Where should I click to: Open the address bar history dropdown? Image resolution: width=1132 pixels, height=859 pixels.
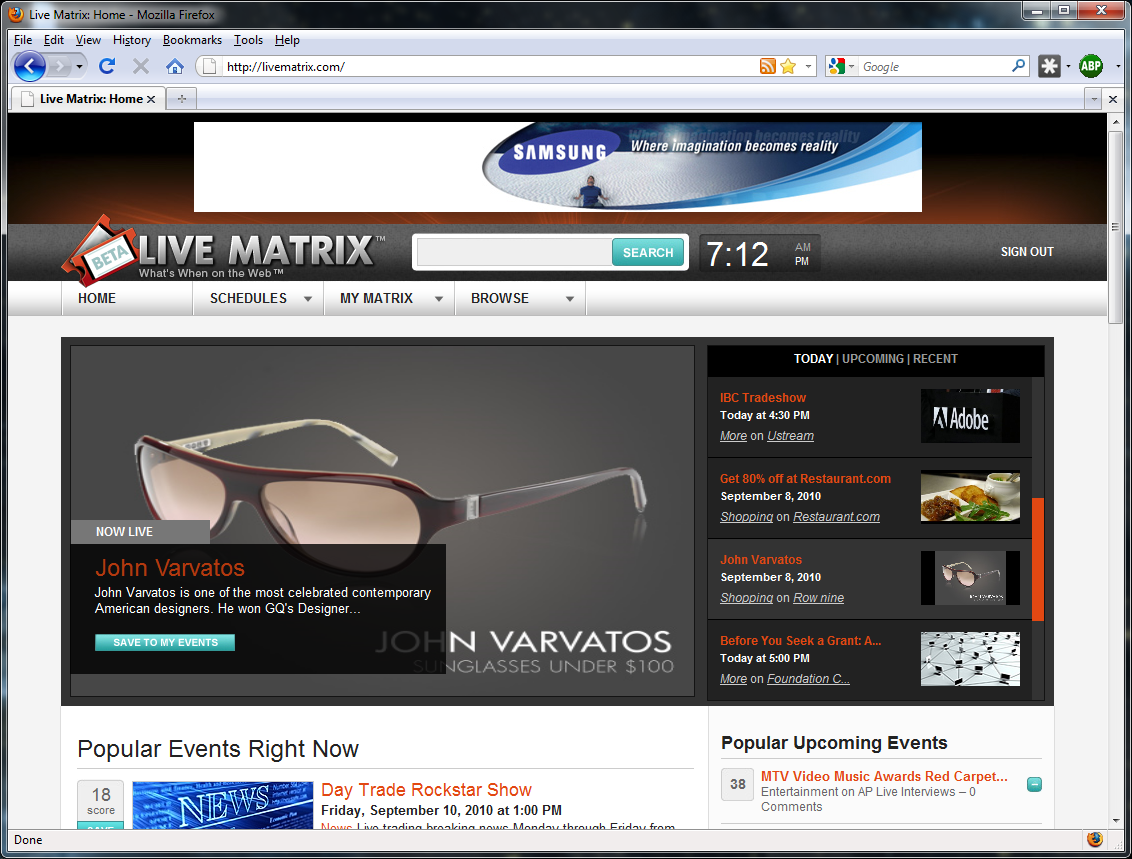(808, 66)
